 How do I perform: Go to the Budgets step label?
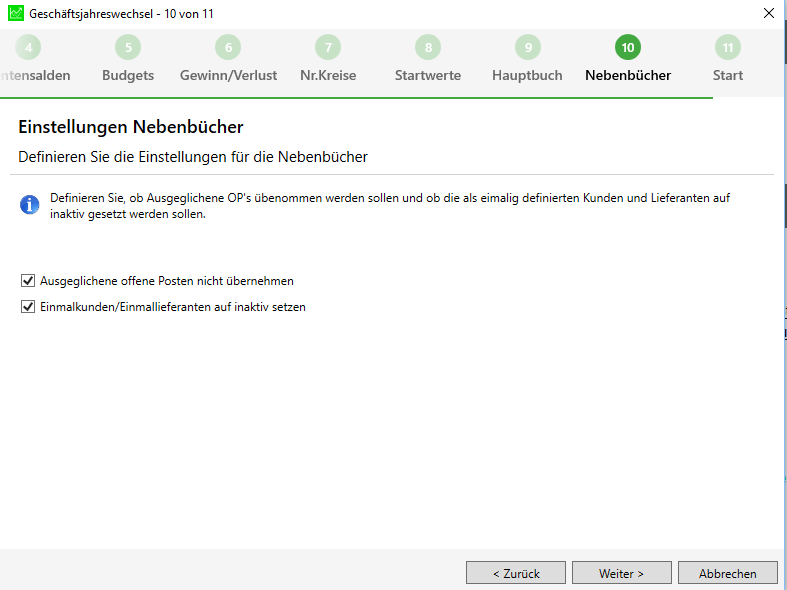(x=128, y=75)
